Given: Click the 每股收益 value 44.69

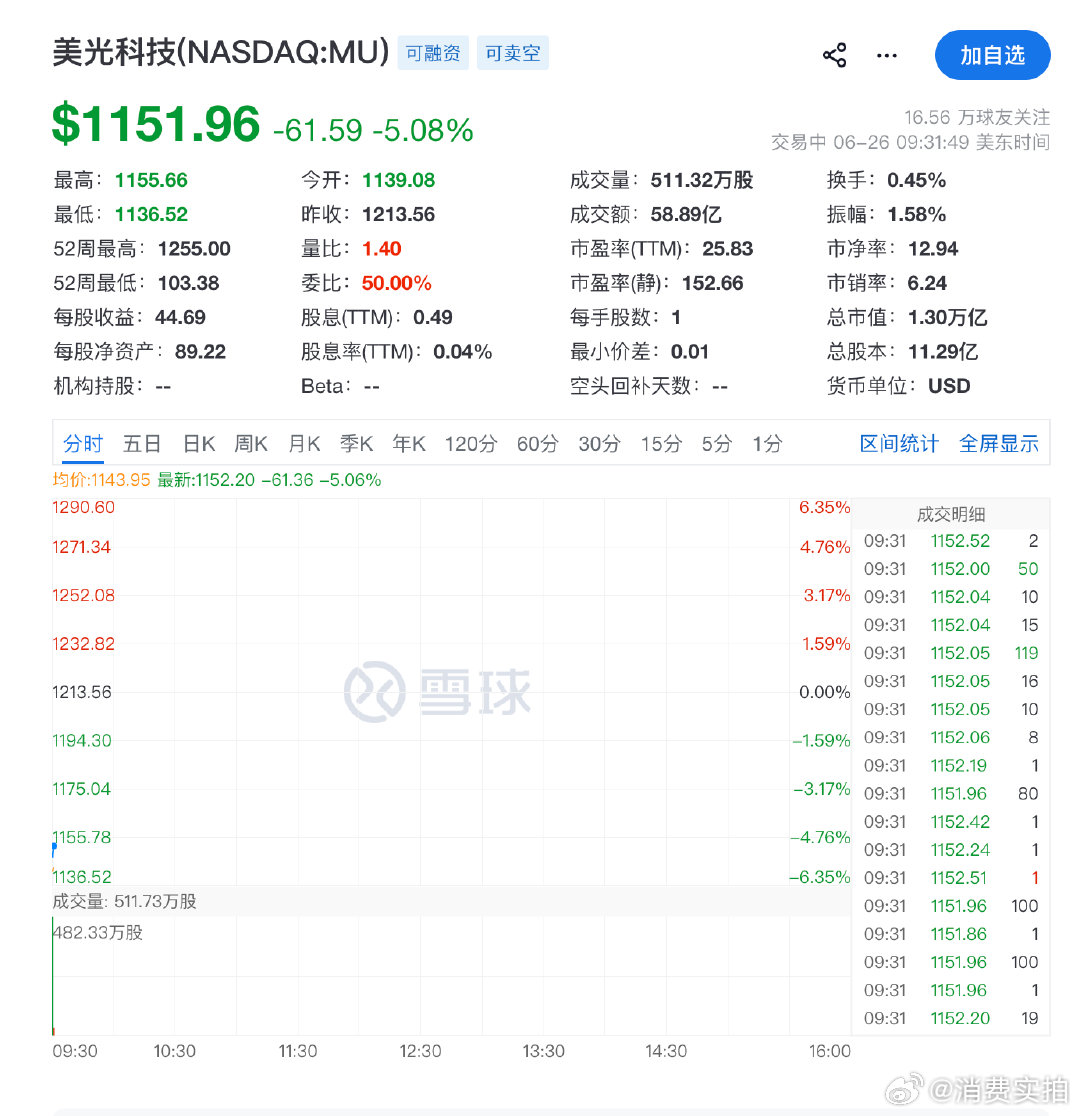Looking at the screenshot, I should coord(180,317).
